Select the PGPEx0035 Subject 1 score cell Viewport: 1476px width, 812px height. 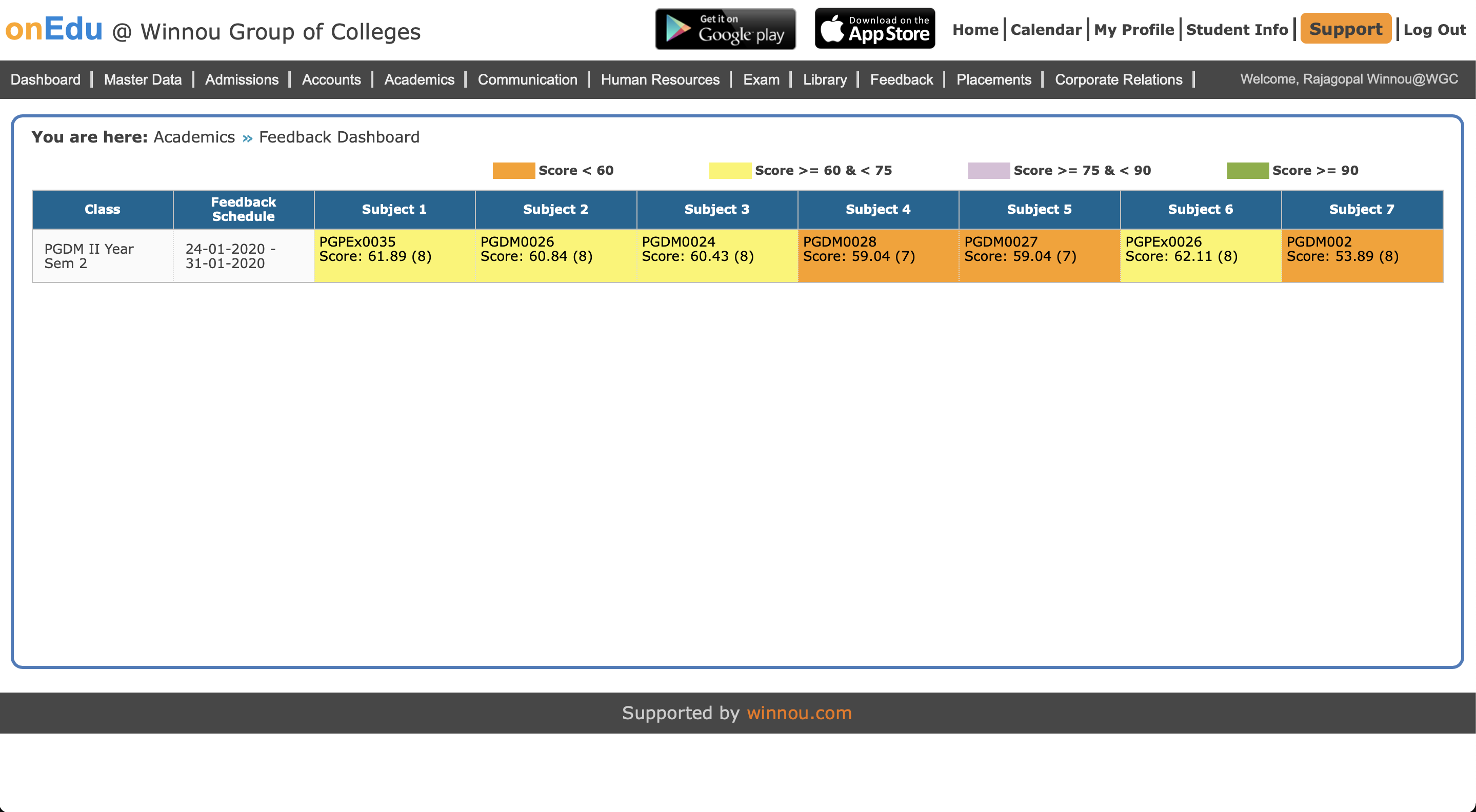394,255
